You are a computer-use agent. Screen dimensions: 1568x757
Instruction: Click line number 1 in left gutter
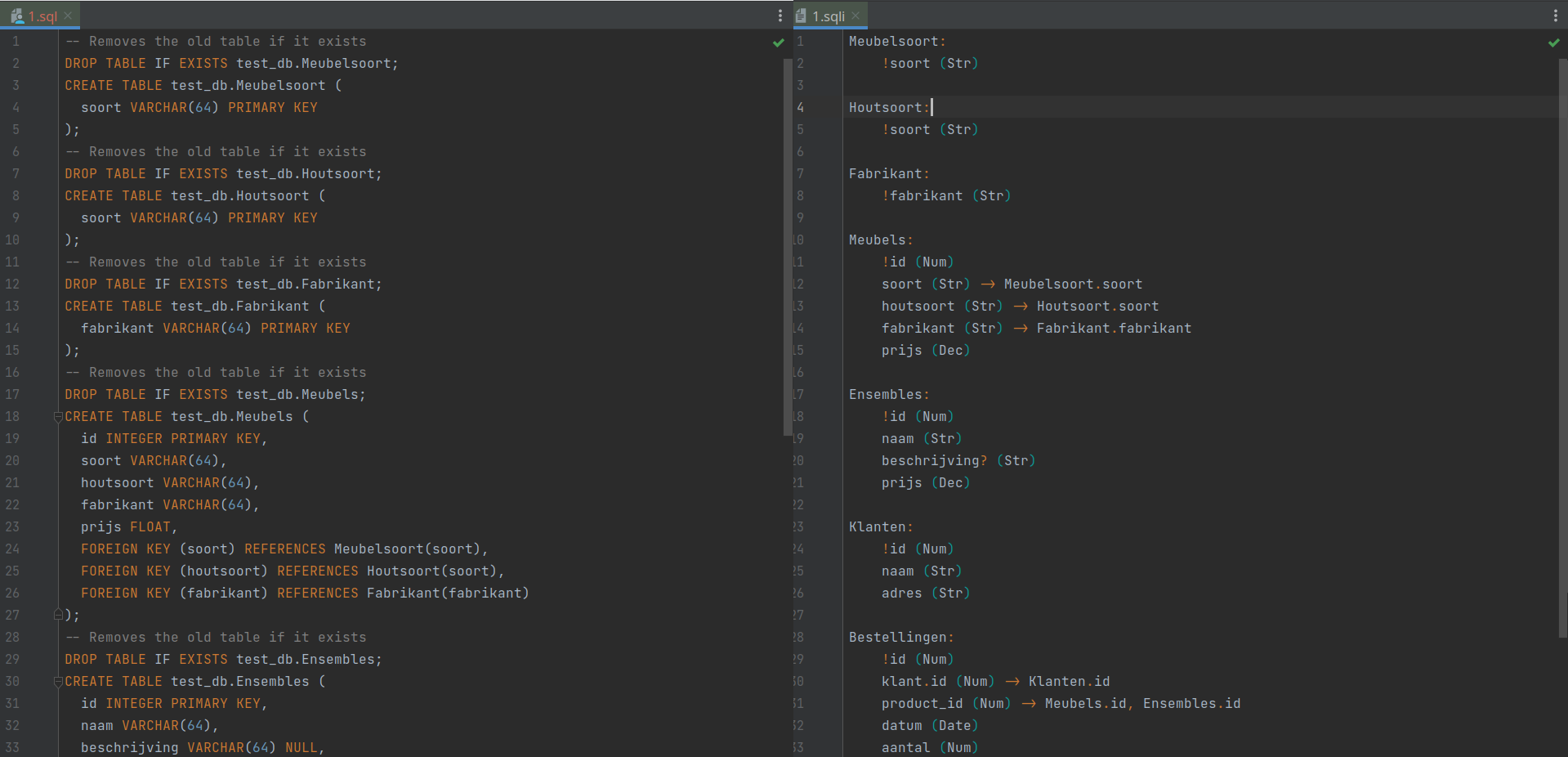16,41
